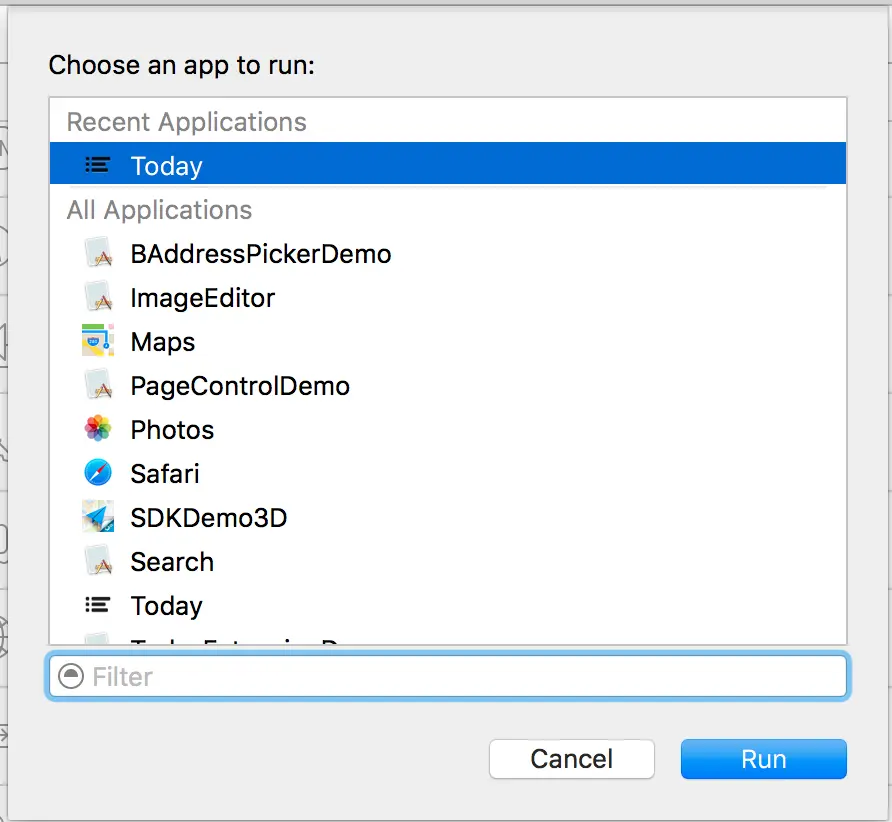Choose Safari from All Applications

click(x=448, y=473)
